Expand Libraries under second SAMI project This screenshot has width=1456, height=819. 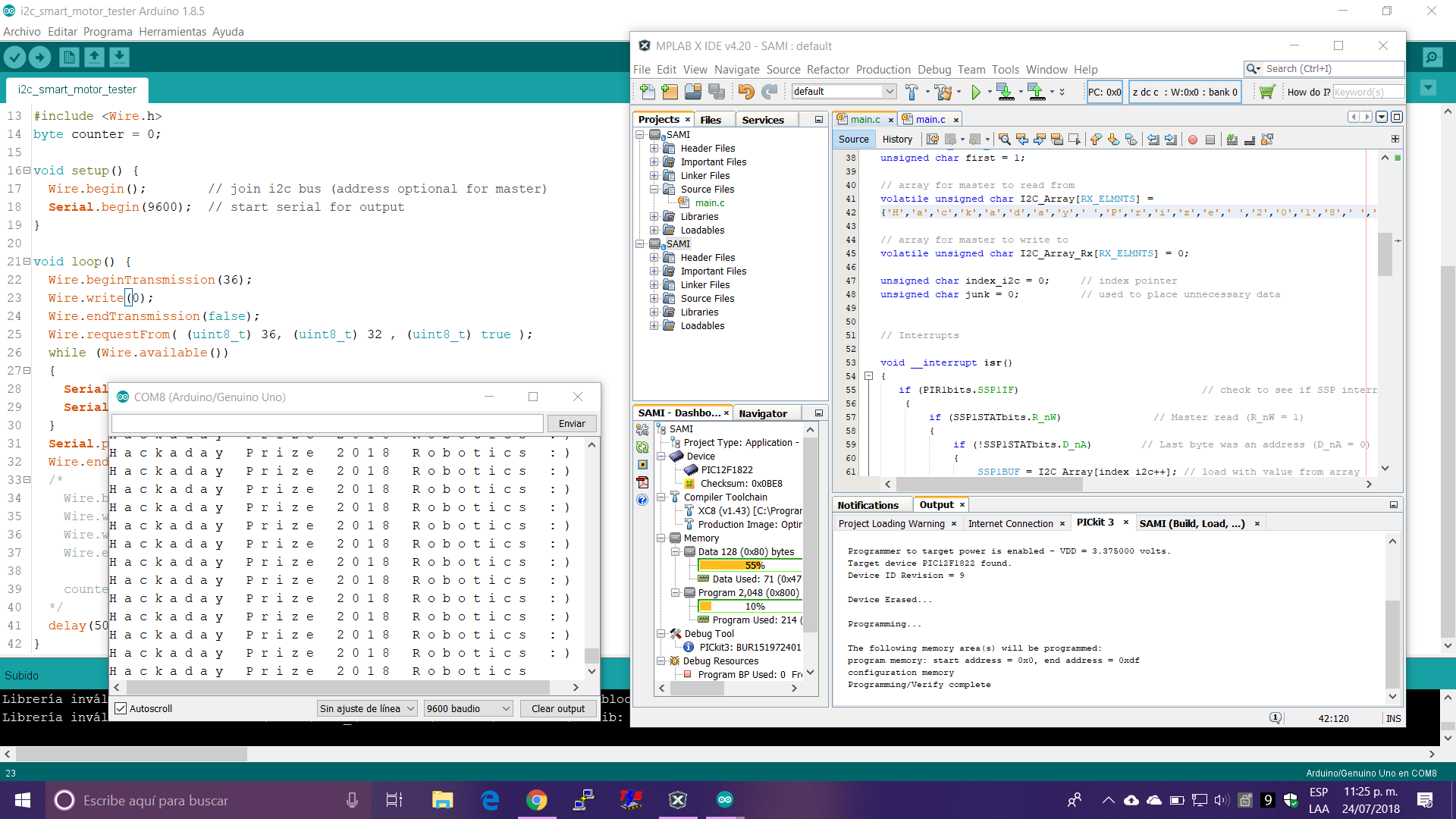[654, 312]
